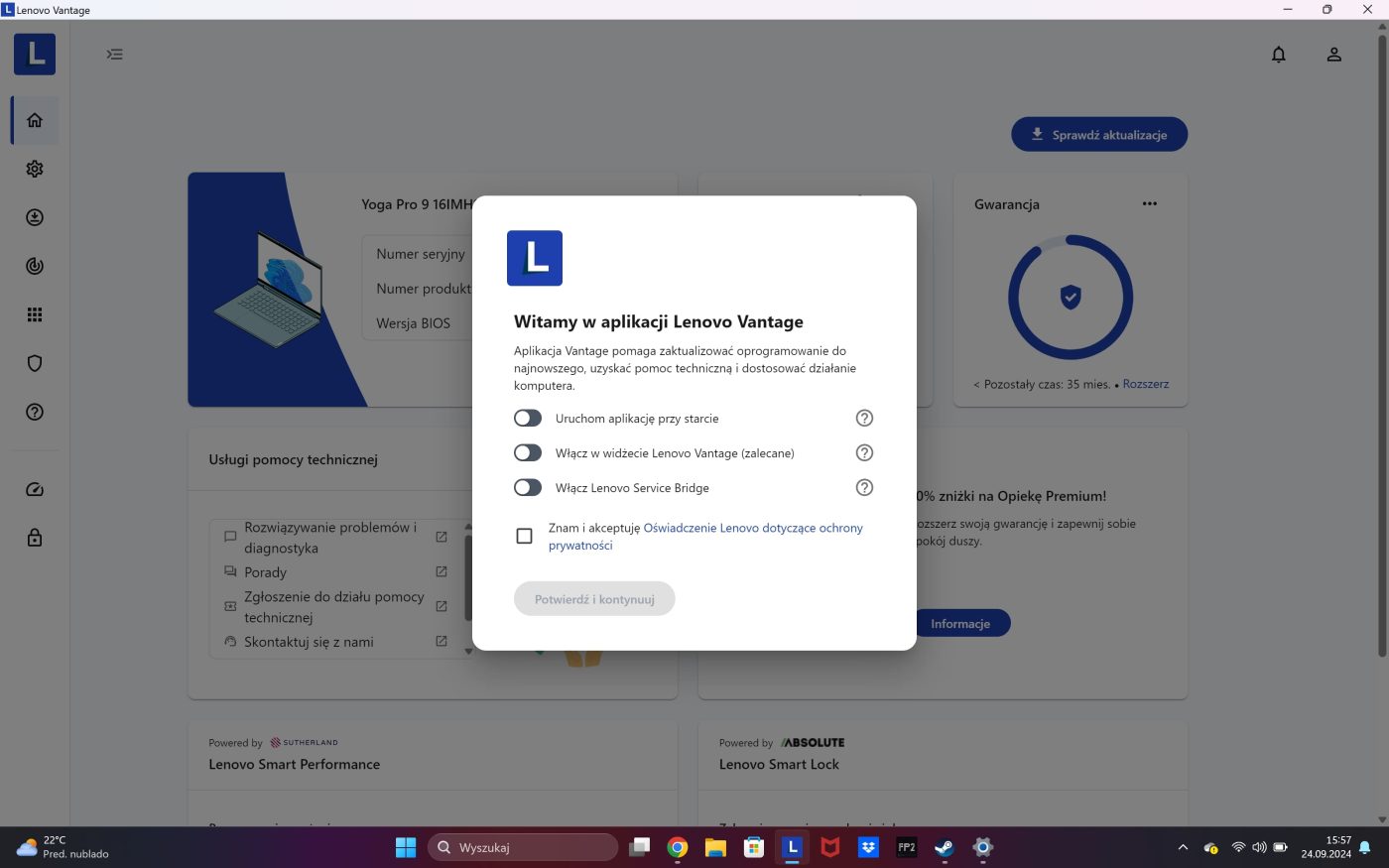Screen dimensions: 1389x868
Task: Open Microsoft Store from the taskbar
Action: pyautogui.click(x=754, y=847)
